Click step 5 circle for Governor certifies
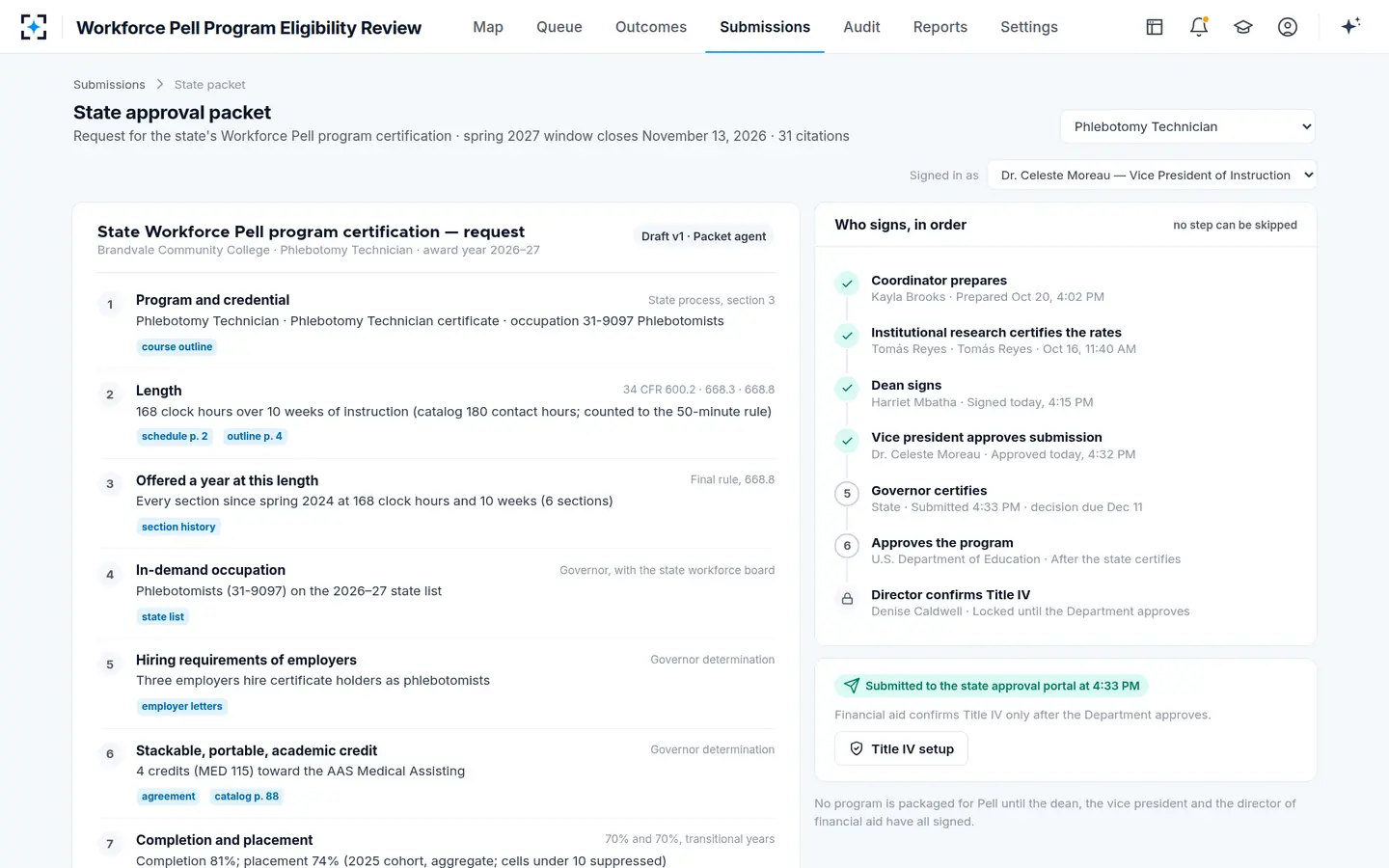 [847, 494]
